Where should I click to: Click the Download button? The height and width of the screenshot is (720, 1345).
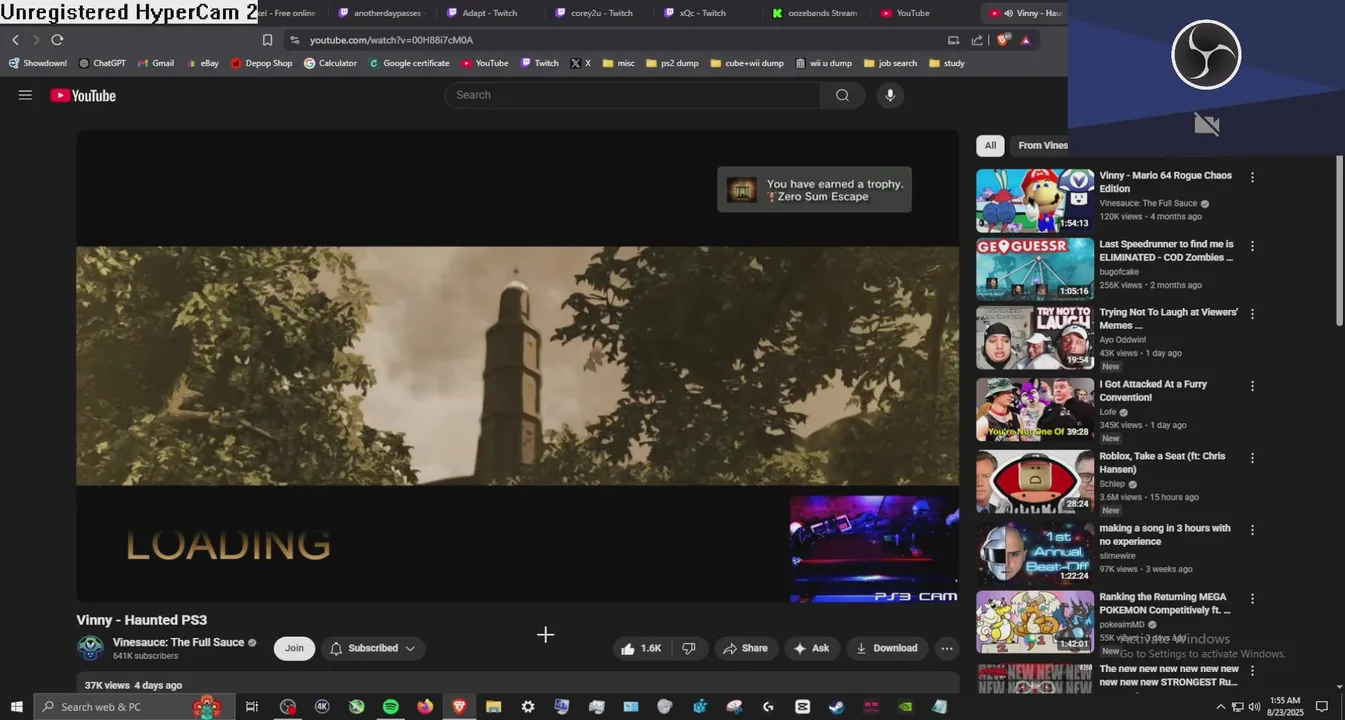[x=886, y=648]
